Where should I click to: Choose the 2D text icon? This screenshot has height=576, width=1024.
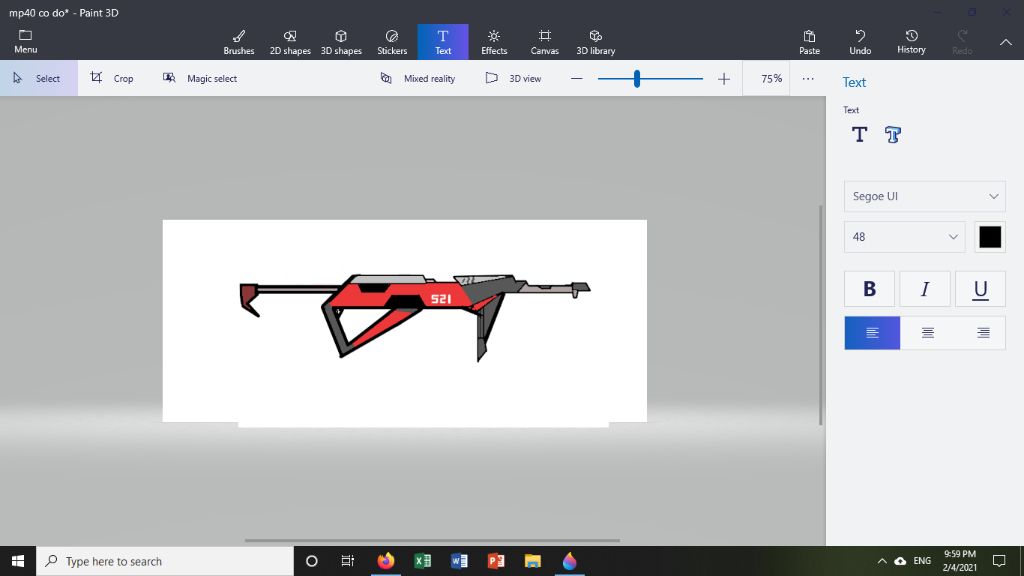pos(859,135)
